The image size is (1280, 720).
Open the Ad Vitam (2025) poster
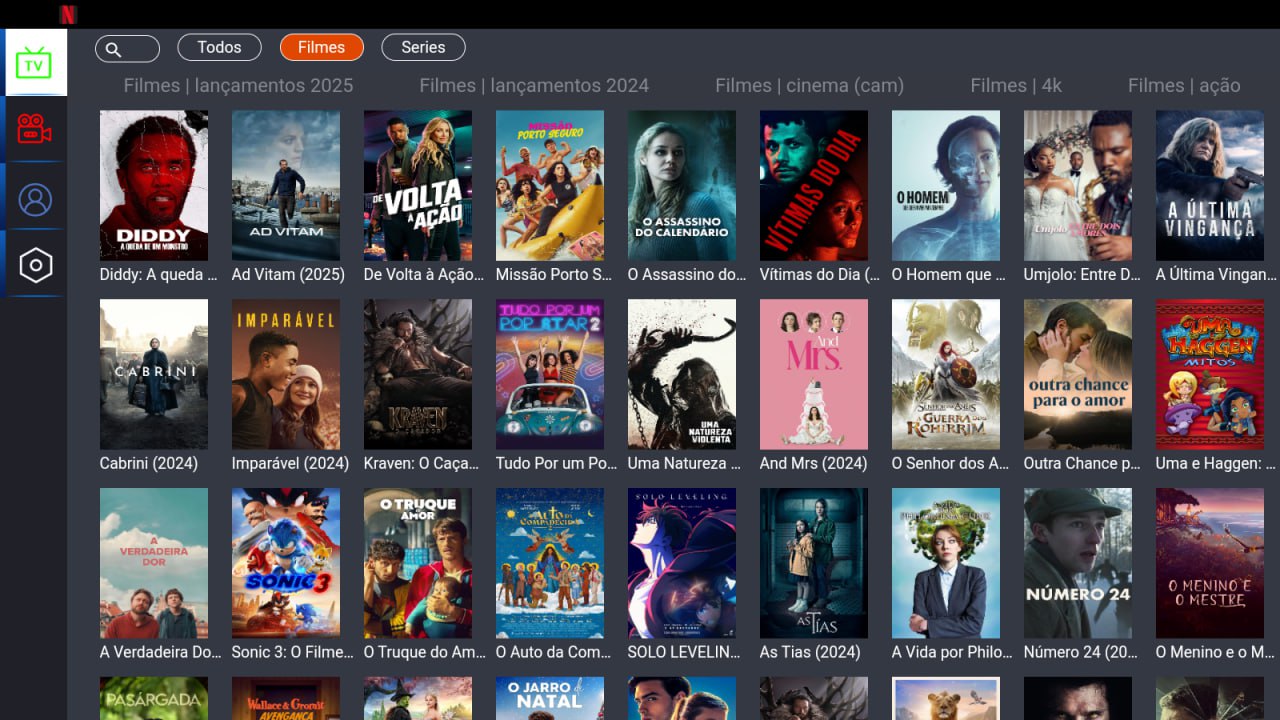click(x=286, y=185)
